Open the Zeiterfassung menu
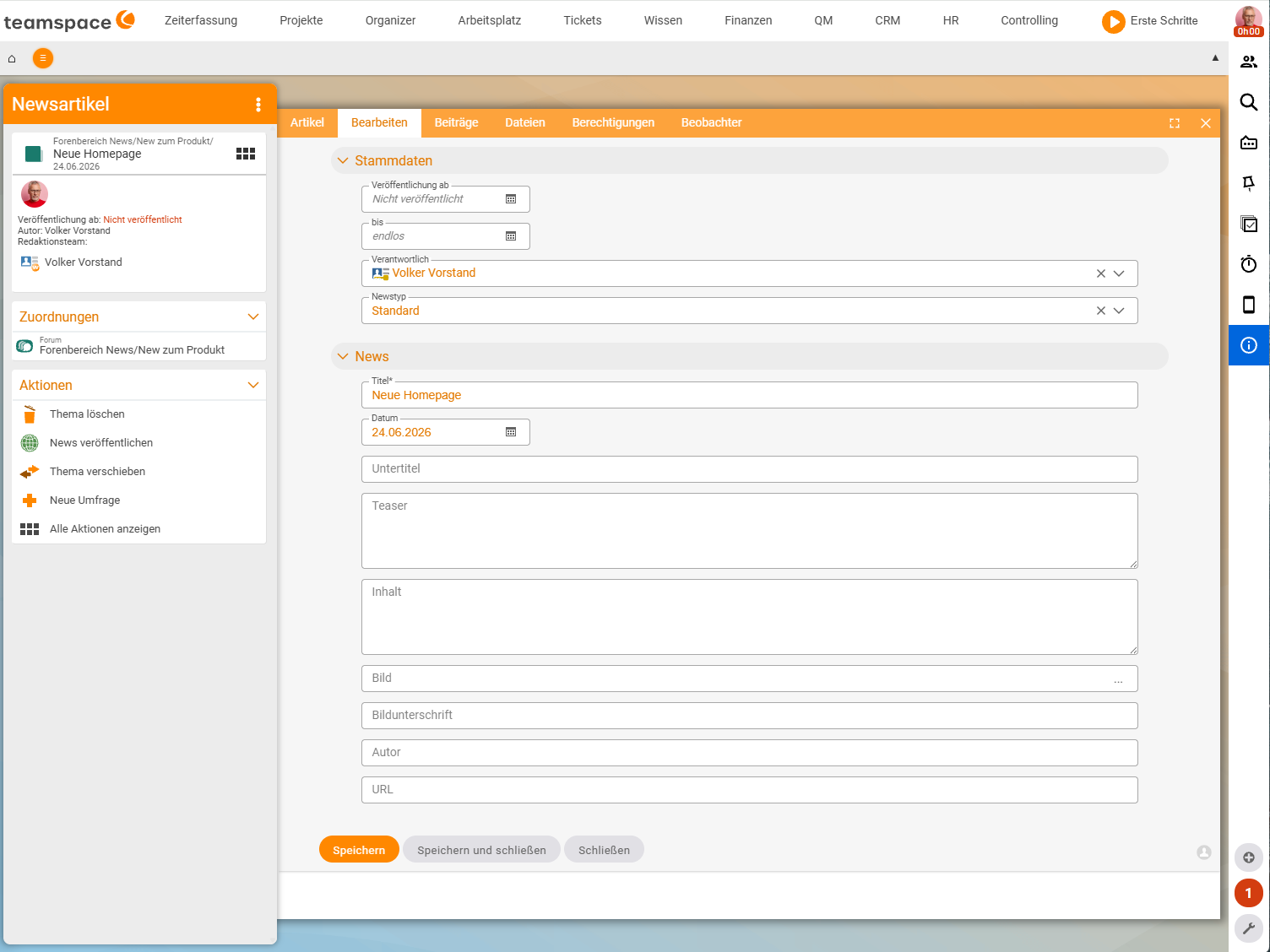Image resolution: width=1270 pixels, height=952 pixels. [x=201, y=20]
